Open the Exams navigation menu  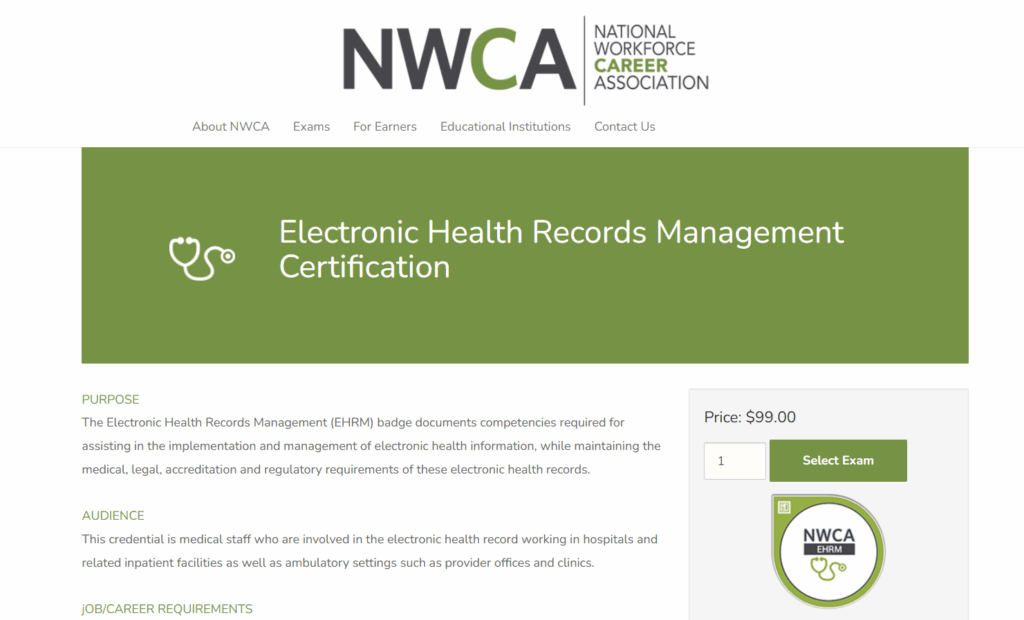(311, 126)
